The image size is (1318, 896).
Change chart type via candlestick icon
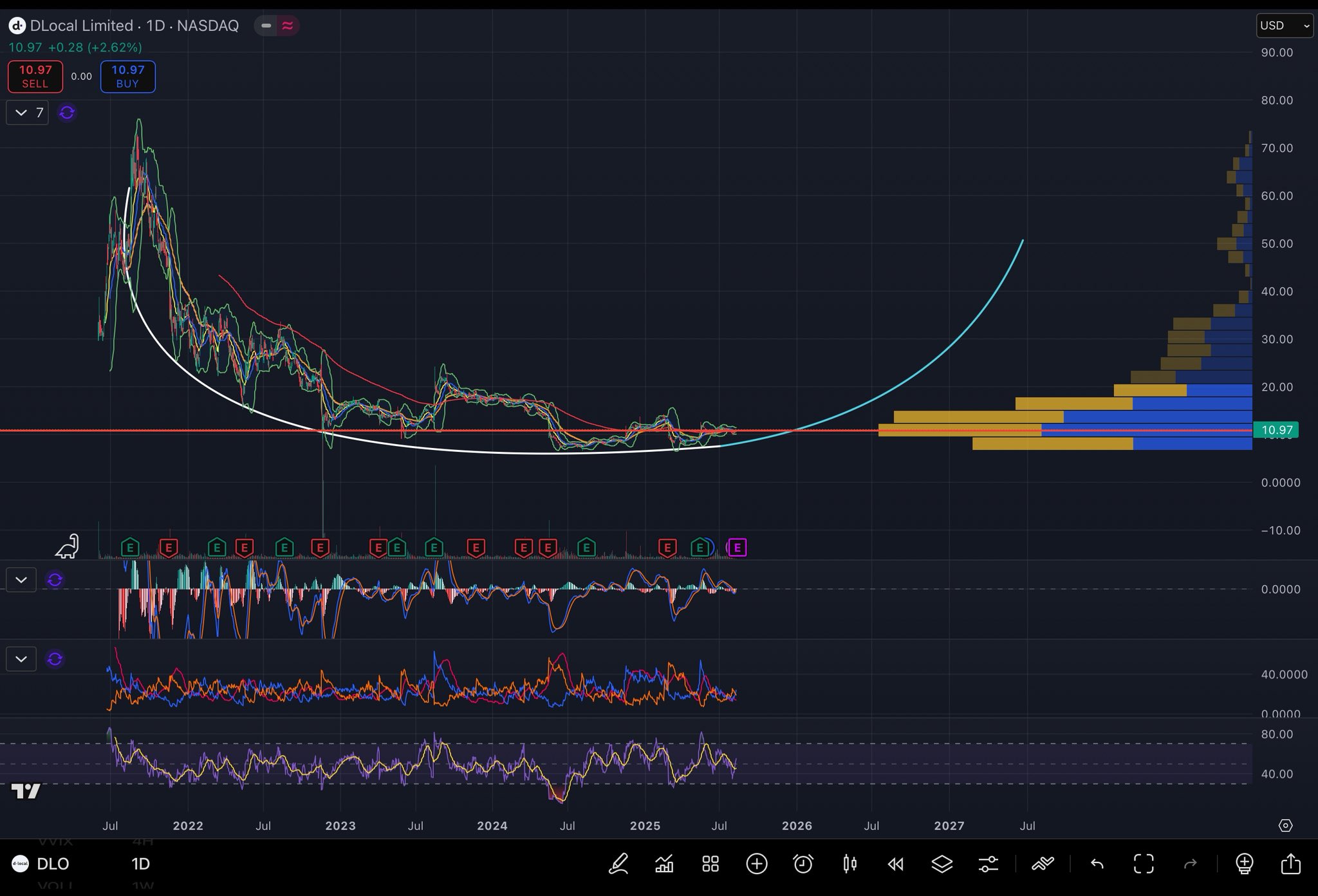pyautogui.click(x=849, y=864)
